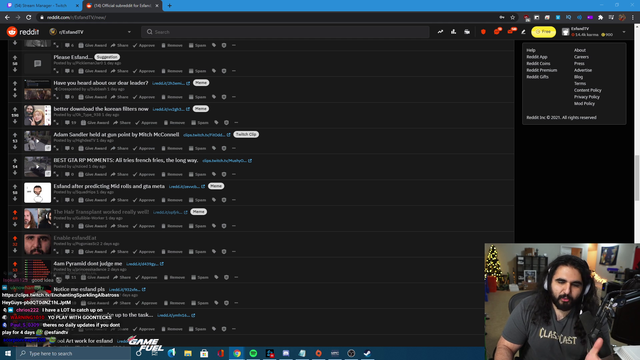Open the Careers footer link
This screenshot has height=360, width=640.
click(581, 57)
